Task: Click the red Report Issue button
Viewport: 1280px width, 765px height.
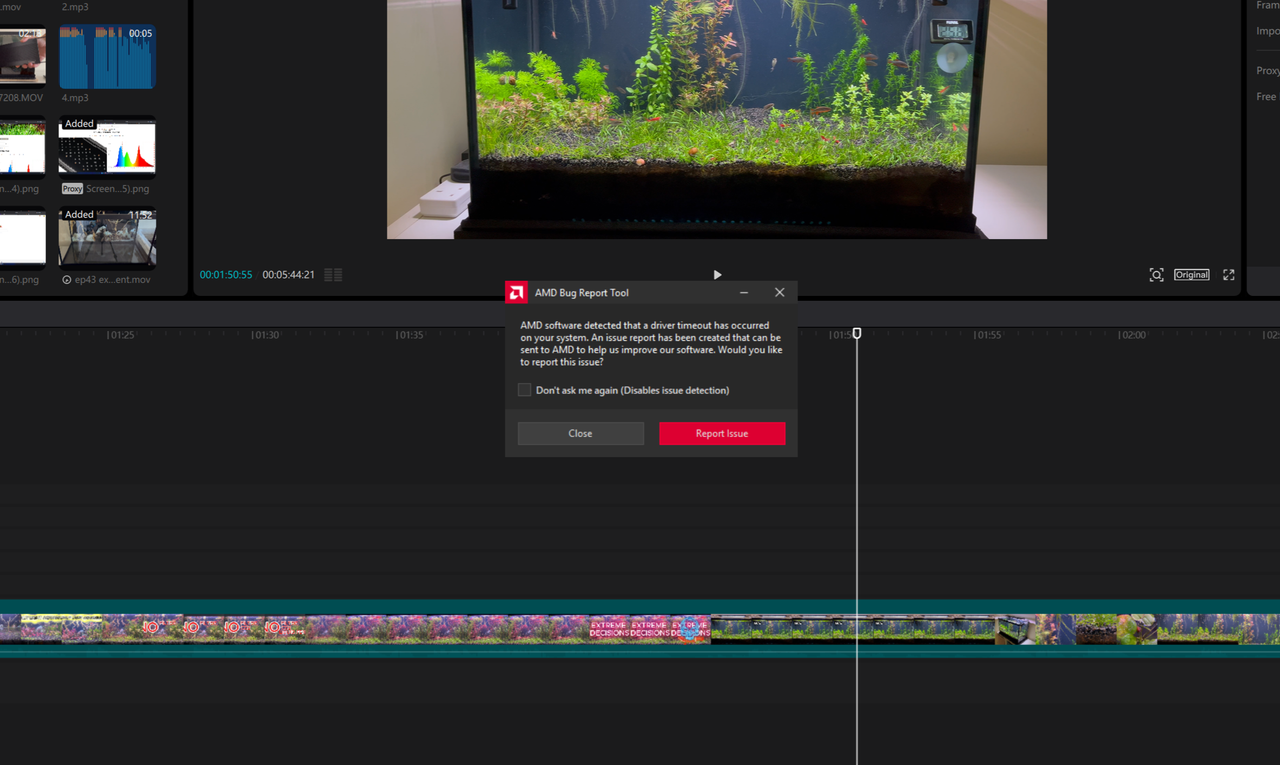Action: pyautogui.click(x=722, y=433)
